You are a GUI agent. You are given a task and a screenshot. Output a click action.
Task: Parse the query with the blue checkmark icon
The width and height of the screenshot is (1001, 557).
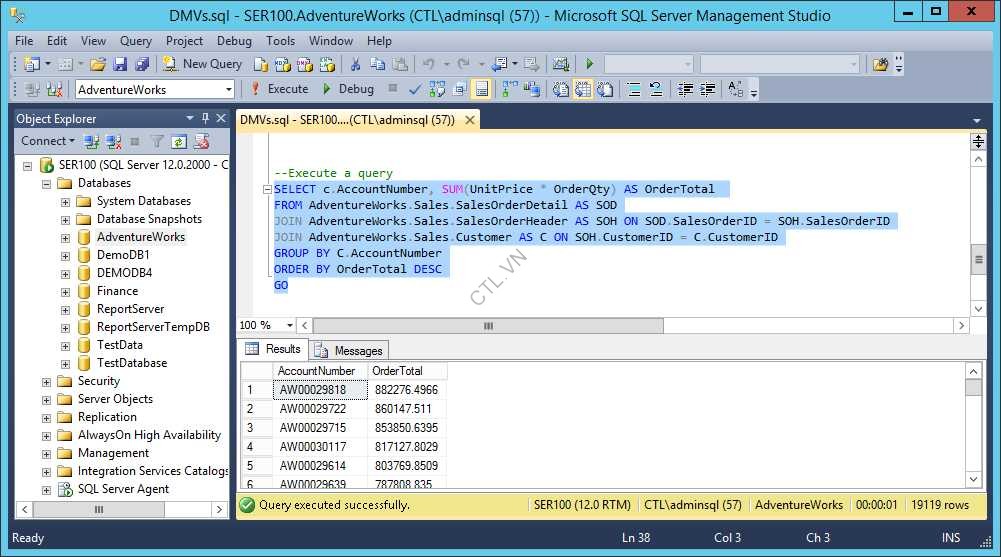[415, 89]
